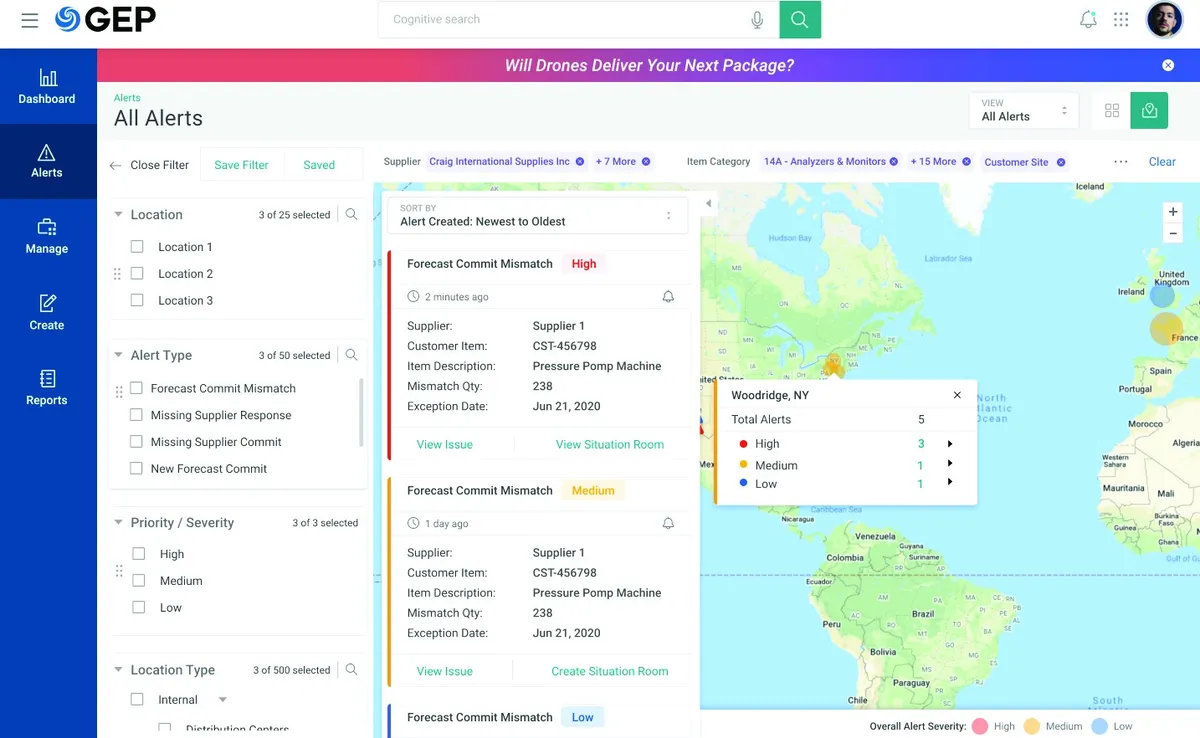This screenshot has width=1200, height=738.
Task: Open Alerts in sidebar
Action: (x=47, y=162)
